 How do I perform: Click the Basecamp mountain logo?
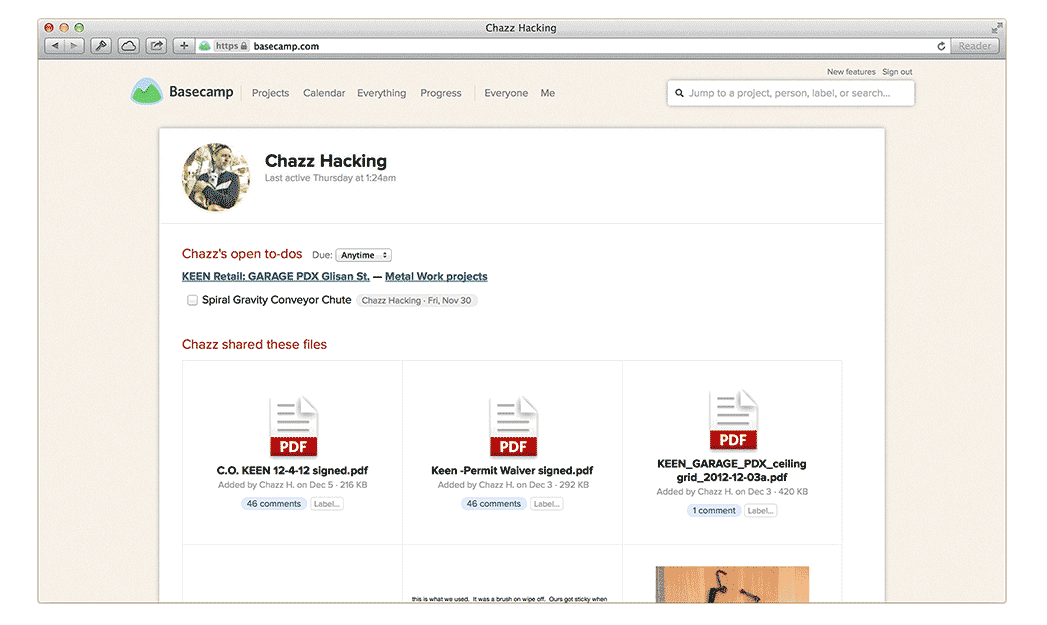click(146, 91)
